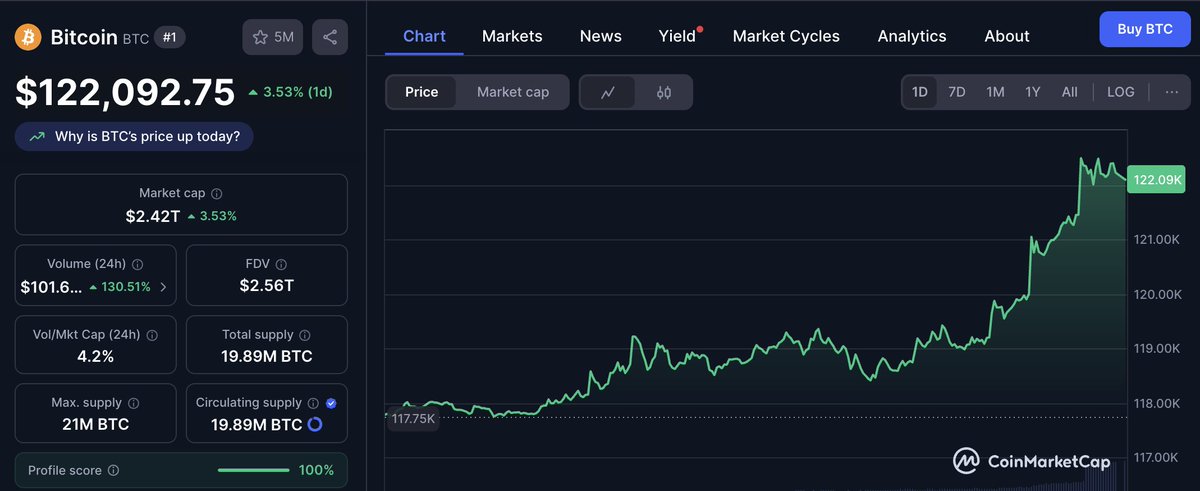Select the 7D time range
The image size is (1200, 491).
coord(957,92)
